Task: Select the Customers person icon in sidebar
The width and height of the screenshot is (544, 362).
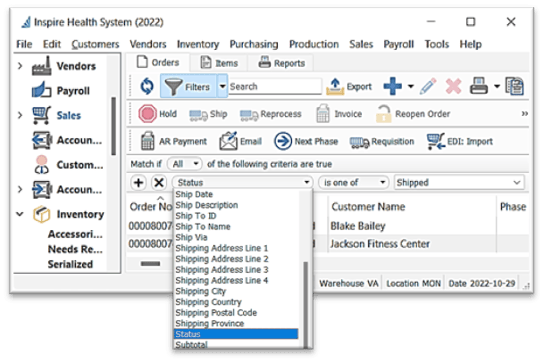Action: pos(42,164)
